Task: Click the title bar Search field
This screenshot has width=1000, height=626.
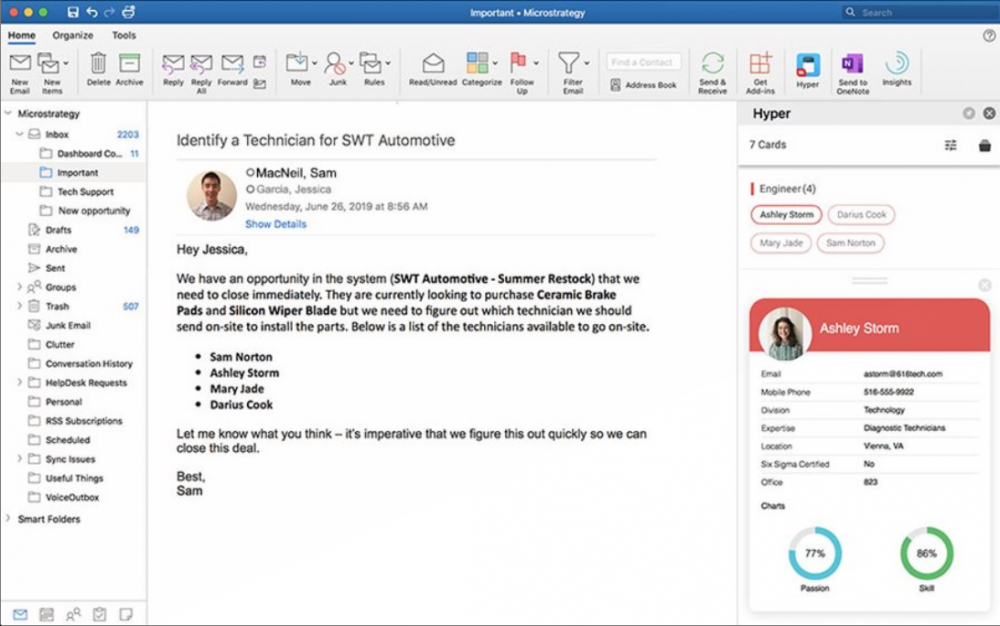Action: pos(918,12)
